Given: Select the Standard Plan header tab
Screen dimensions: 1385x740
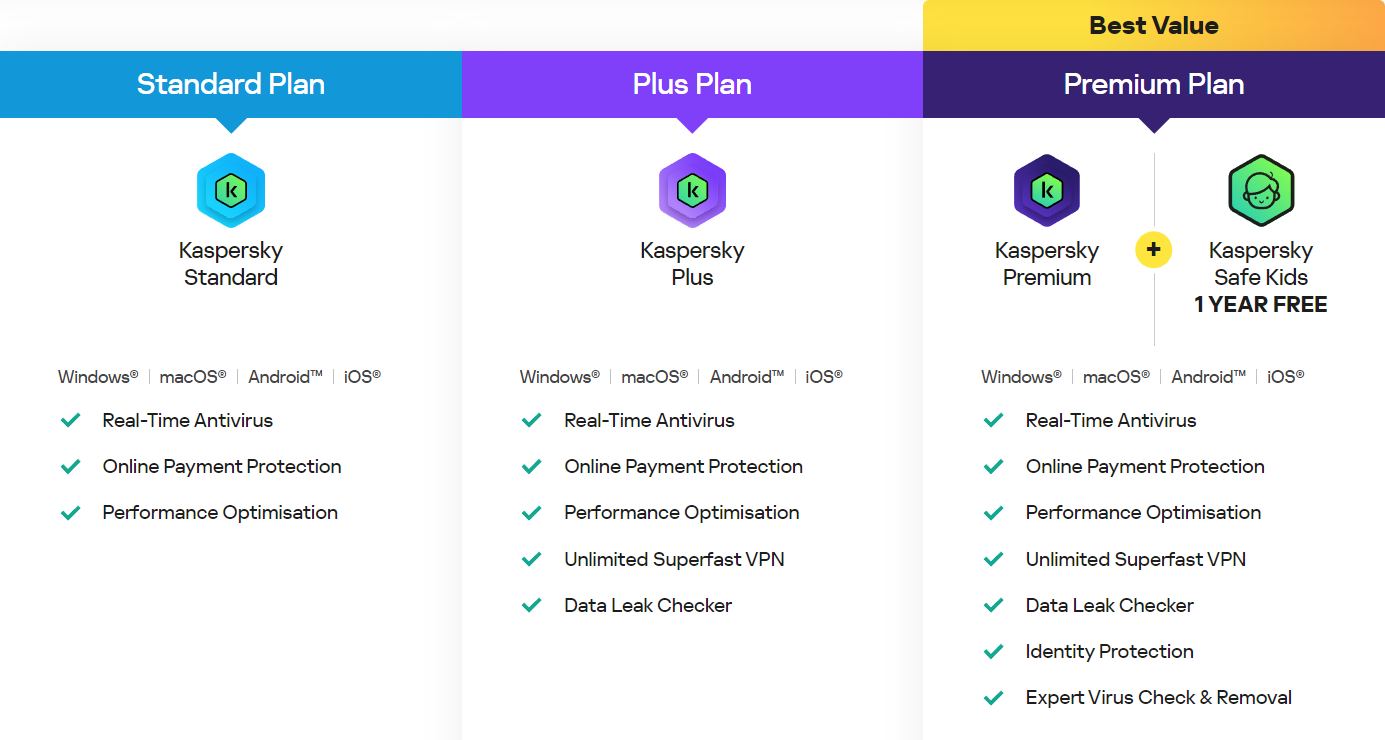Looking at the screenshot, I should coord(231,84).
